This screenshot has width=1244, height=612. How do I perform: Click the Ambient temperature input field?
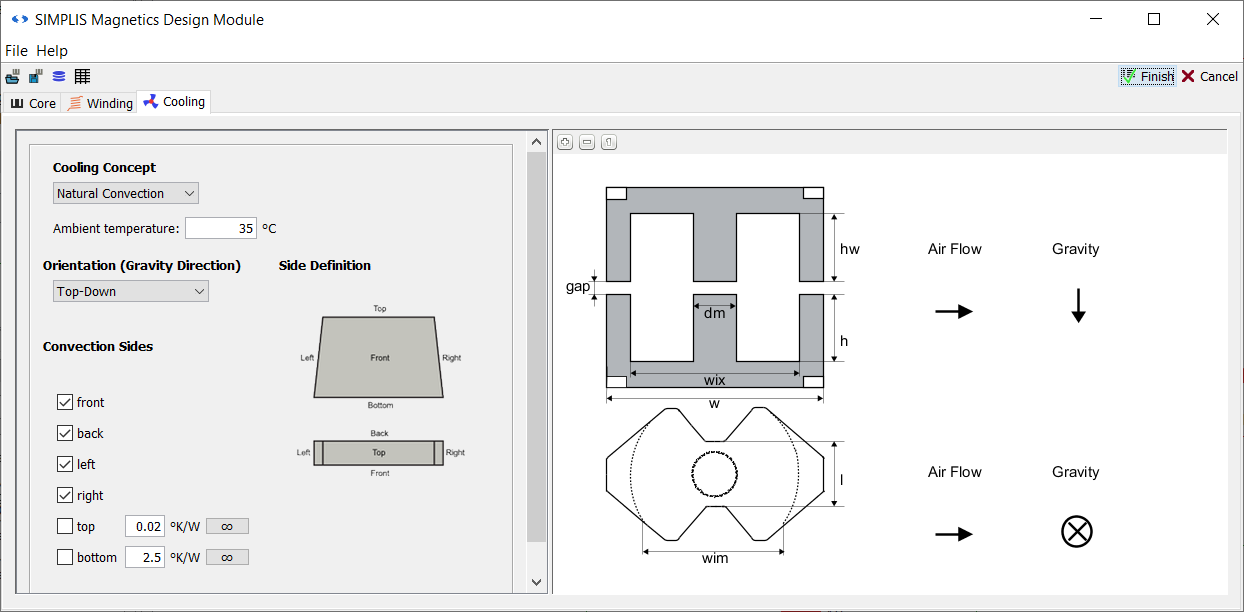[x=220, y=228]
